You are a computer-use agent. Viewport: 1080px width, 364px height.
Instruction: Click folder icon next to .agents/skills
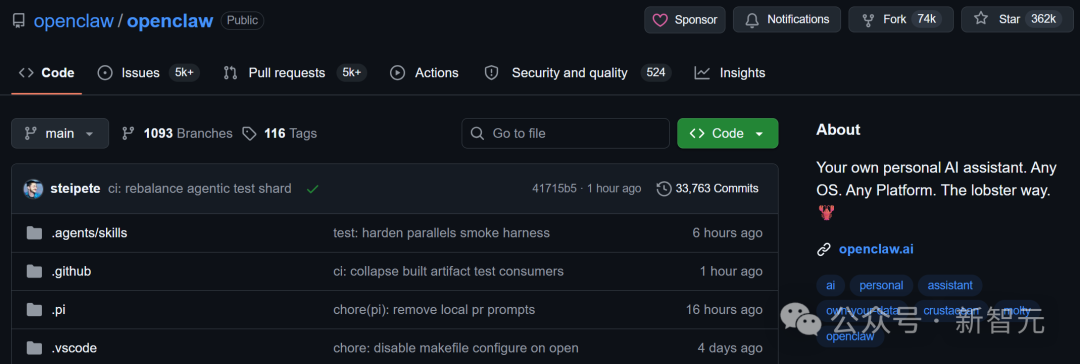pos(34,233)
